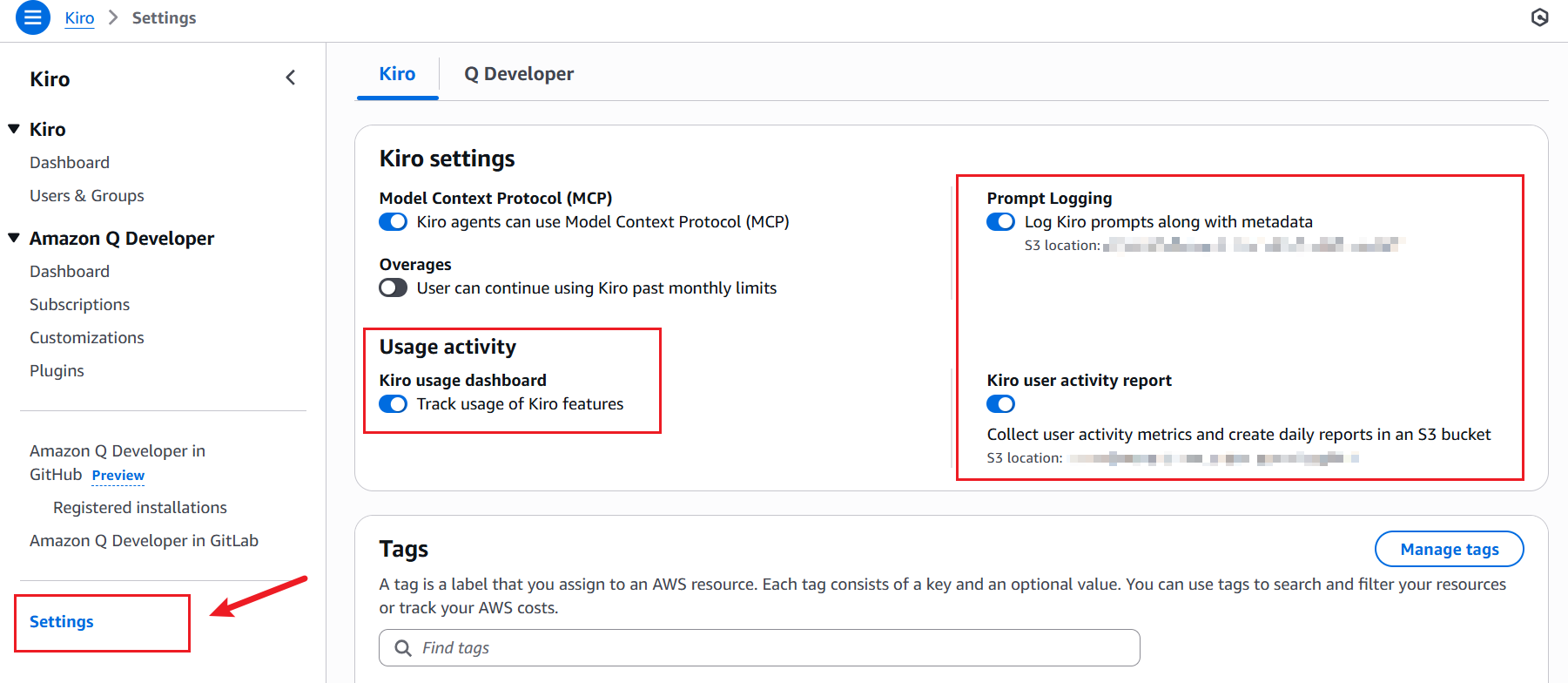Image resolution: width=1568 pixels, height=683 pixels.
Task: Collapse the Kiro side navigation panel
Action: tap(291, 78)
